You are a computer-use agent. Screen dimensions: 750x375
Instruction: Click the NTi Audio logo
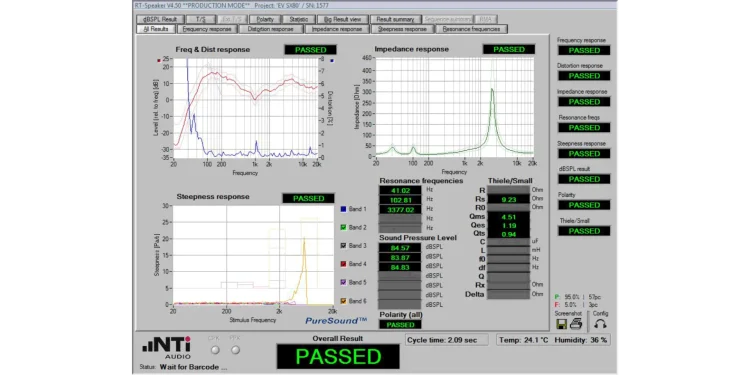point(166,348)
